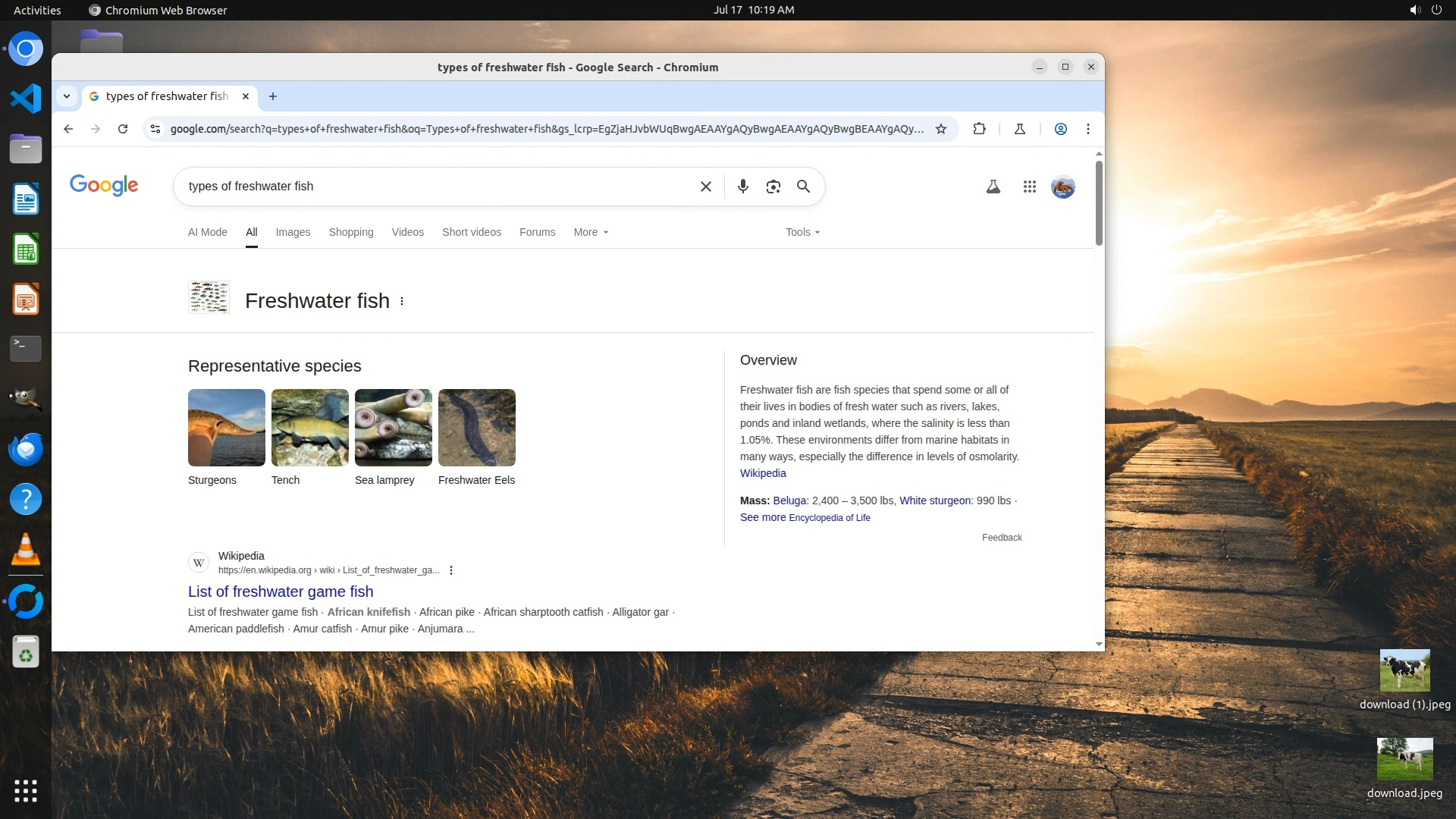Open the extensions puzzle icon
This screenshot has width=1456, height=819.
click(979, 129)
